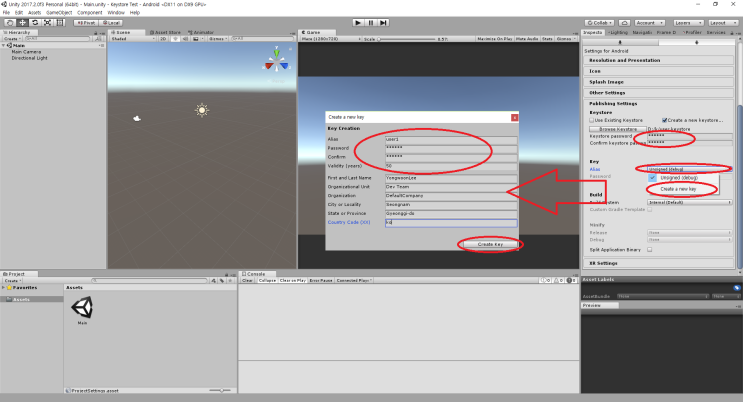
Task: Uncheck Create a new keystore
Action: point(663,120)
